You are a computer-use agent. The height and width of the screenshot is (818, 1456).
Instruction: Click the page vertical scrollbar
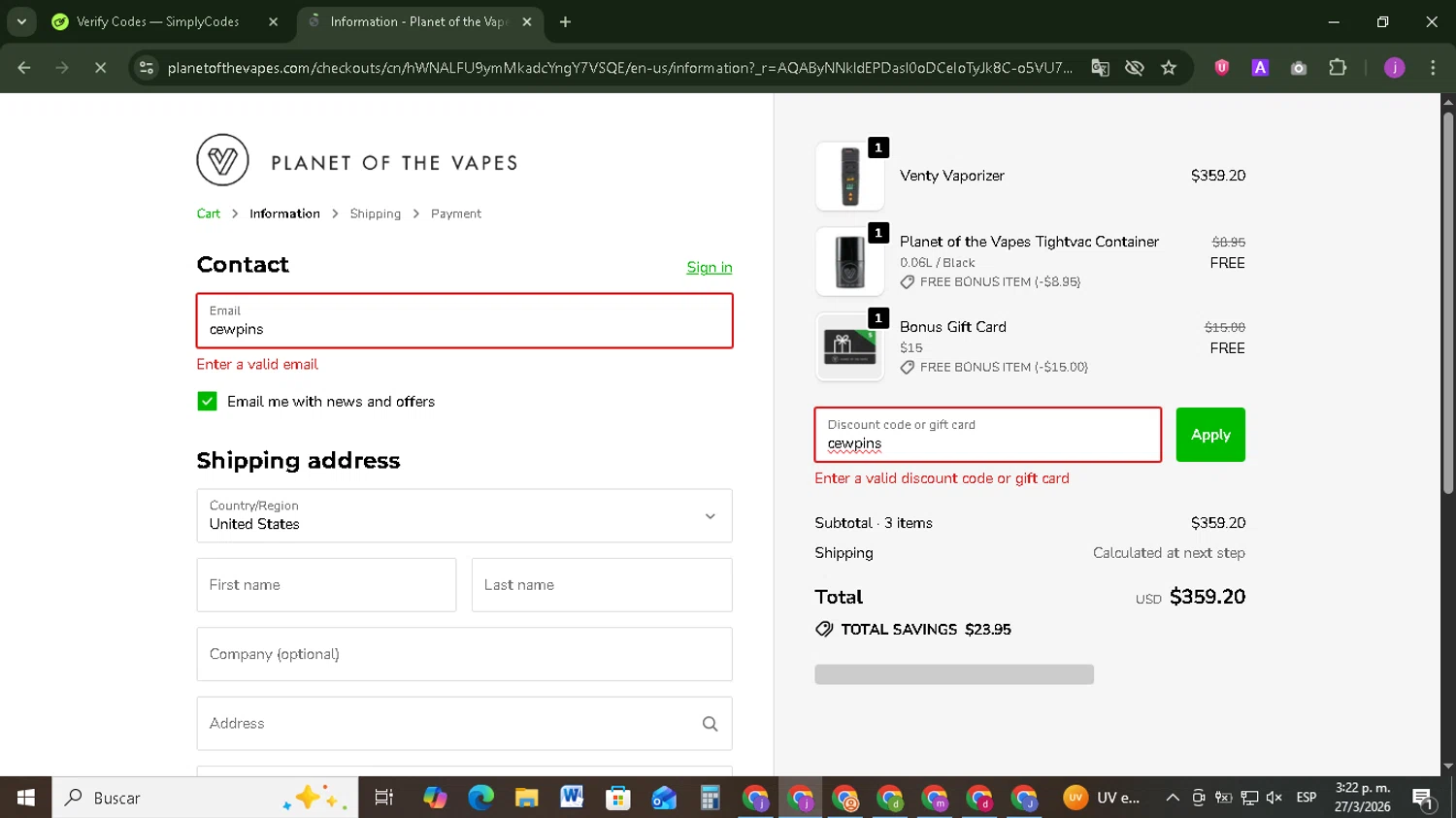pos(1447,306)
